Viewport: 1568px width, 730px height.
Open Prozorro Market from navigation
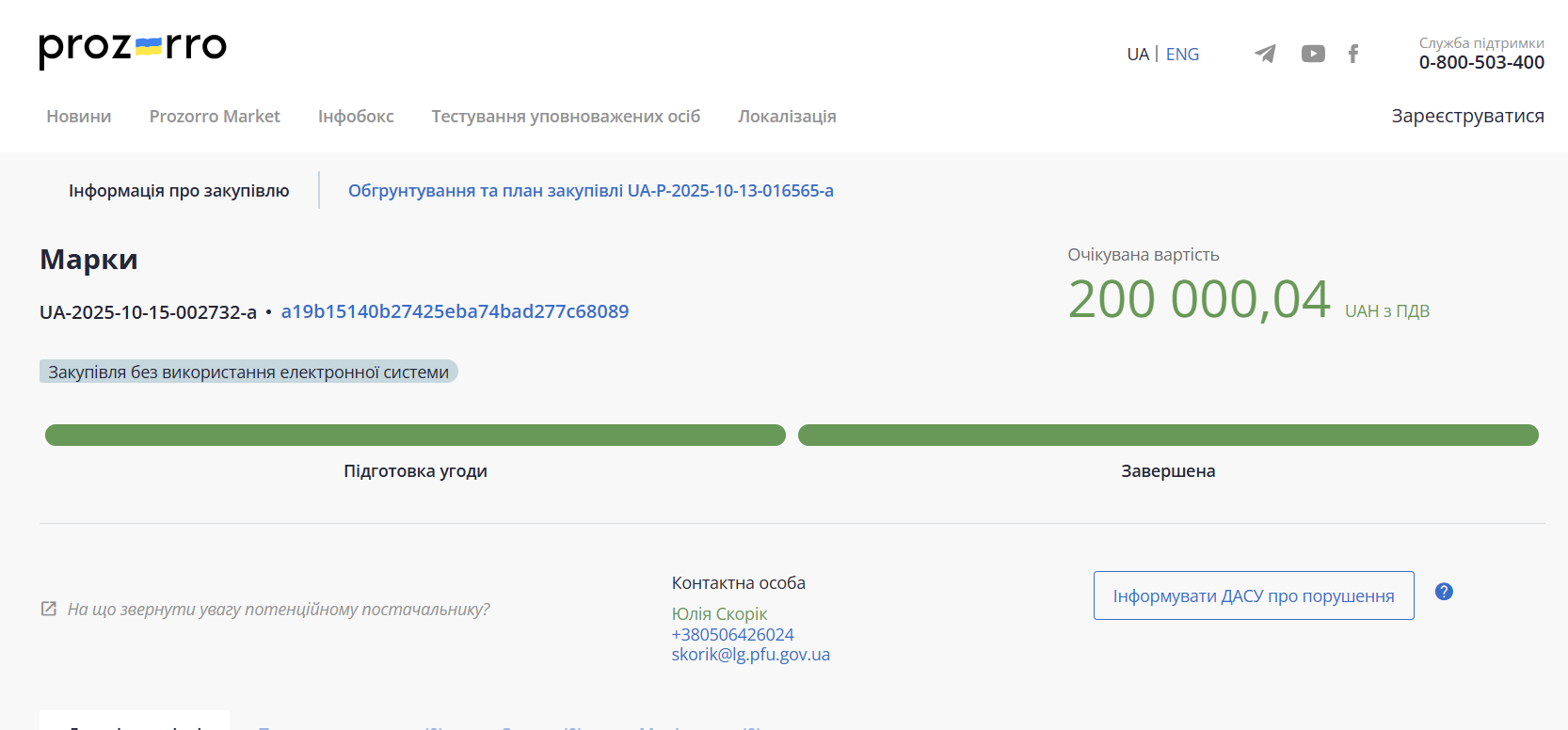tap(215, 117)
